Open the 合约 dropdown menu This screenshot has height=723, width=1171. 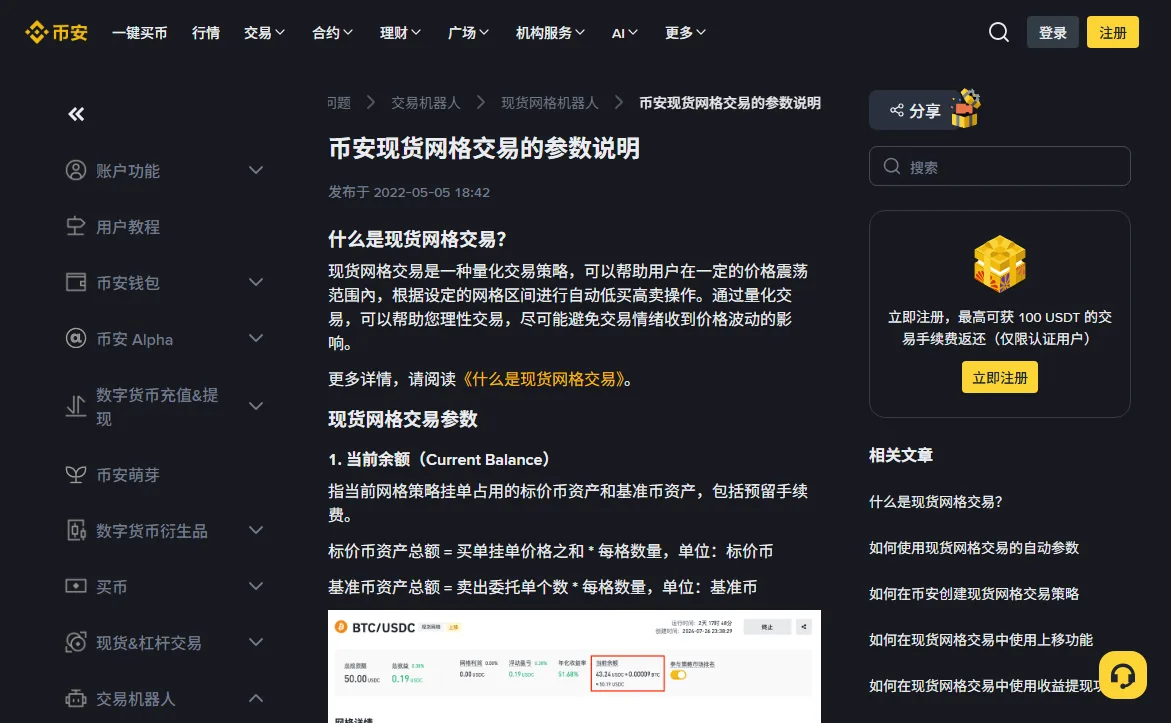coord(332,33)
